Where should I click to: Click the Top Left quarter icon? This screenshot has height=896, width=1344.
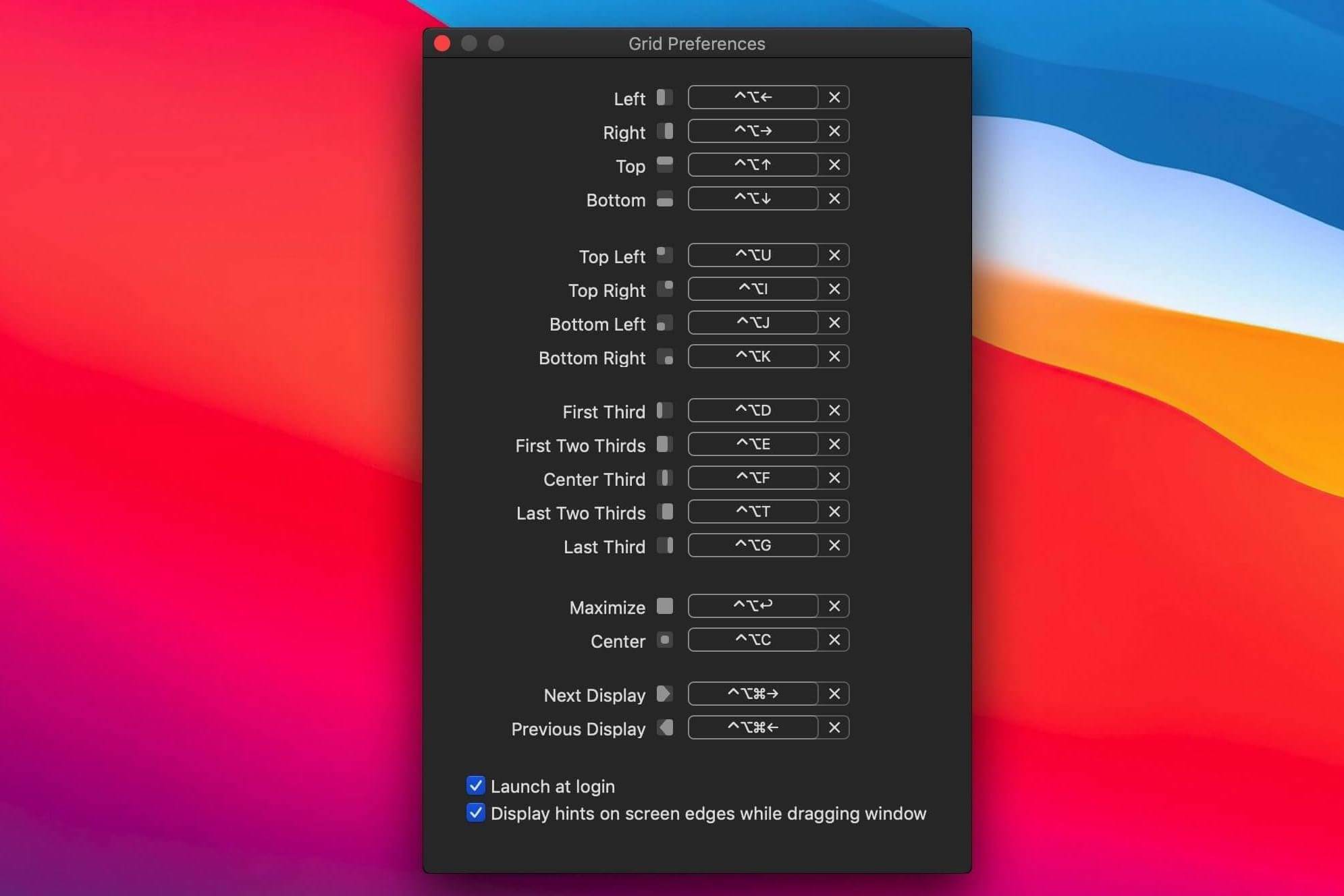665,256
